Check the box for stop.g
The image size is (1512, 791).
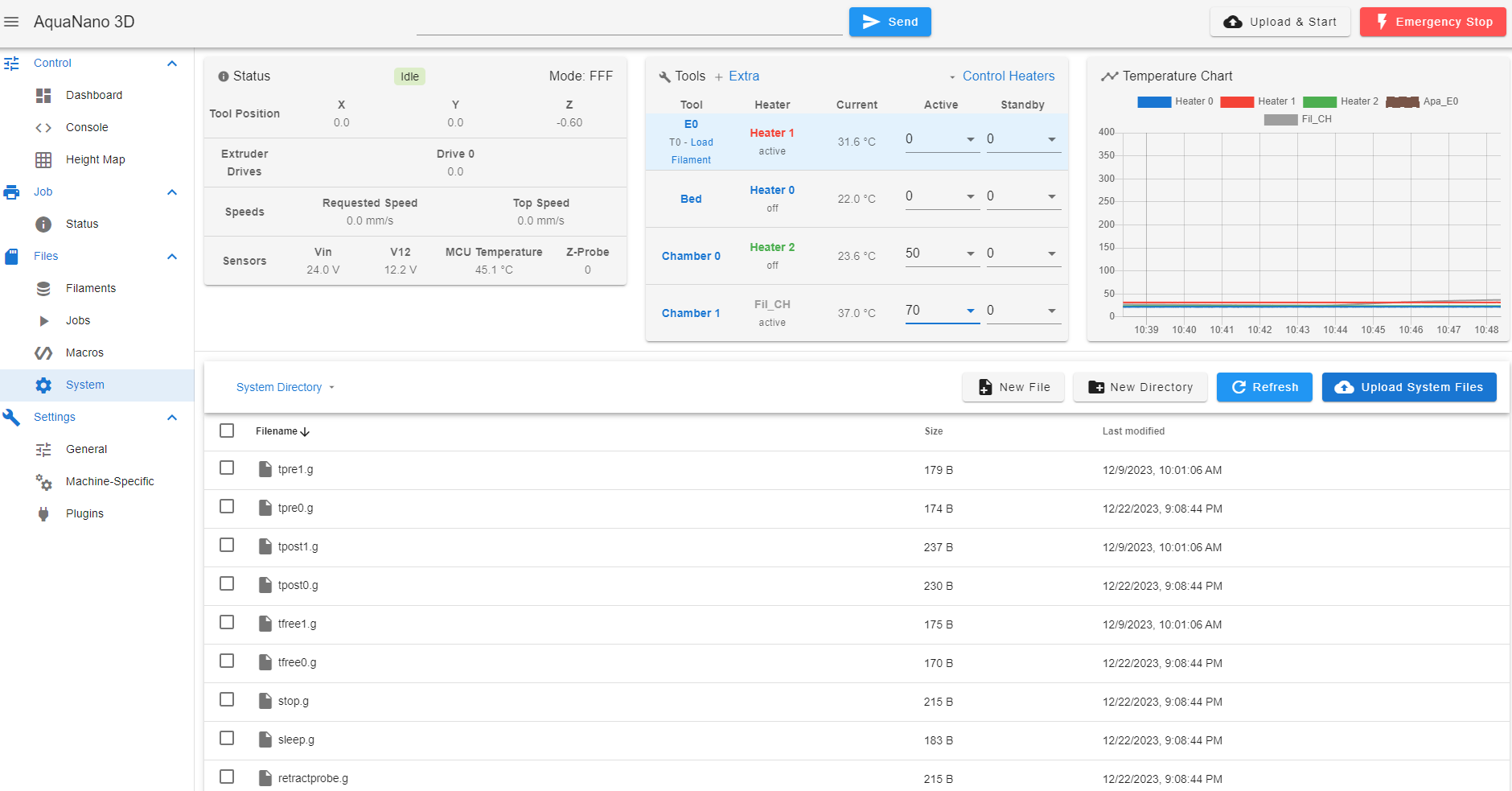[227, 699]
